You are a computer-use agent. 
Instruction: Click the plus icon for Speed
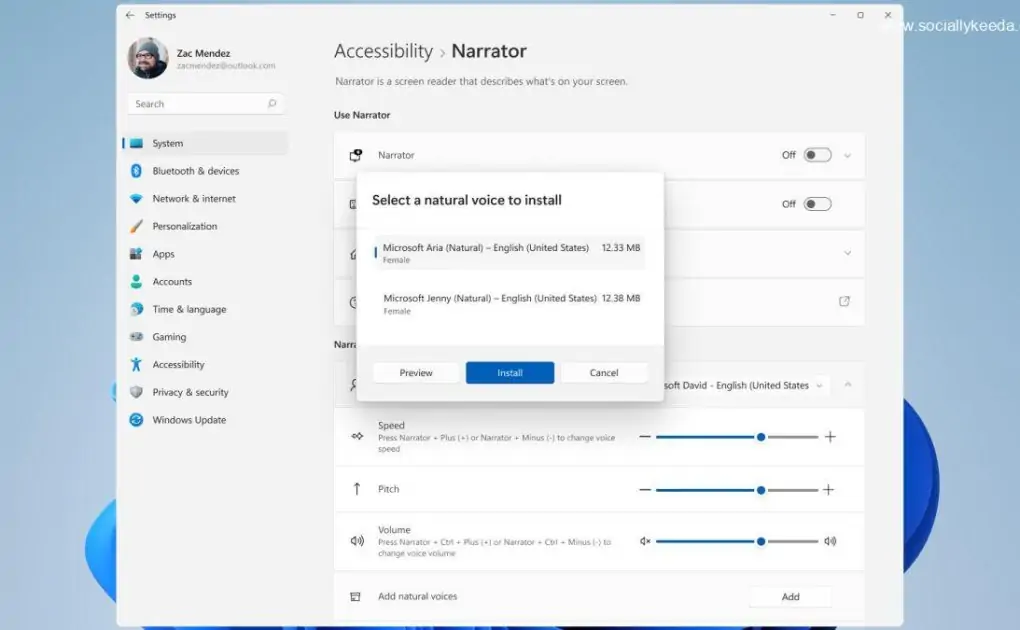click(830, 437)
